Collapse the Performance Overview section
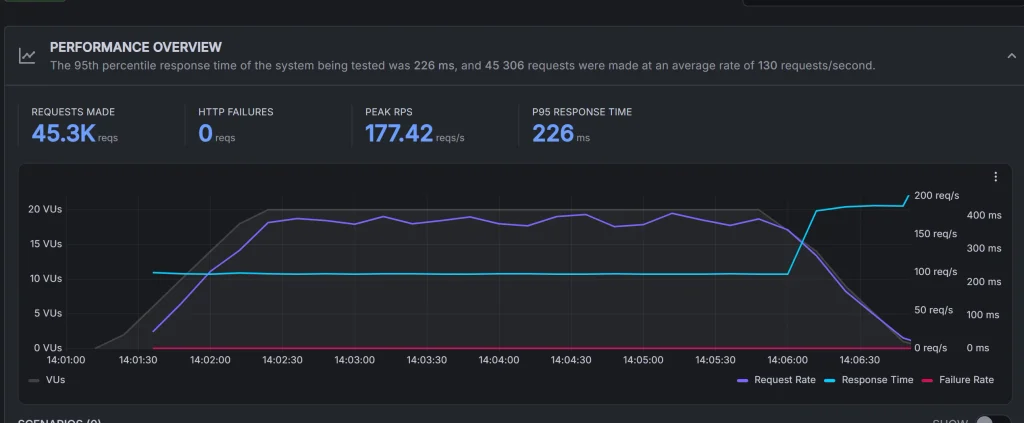 tap(1012, 56)
